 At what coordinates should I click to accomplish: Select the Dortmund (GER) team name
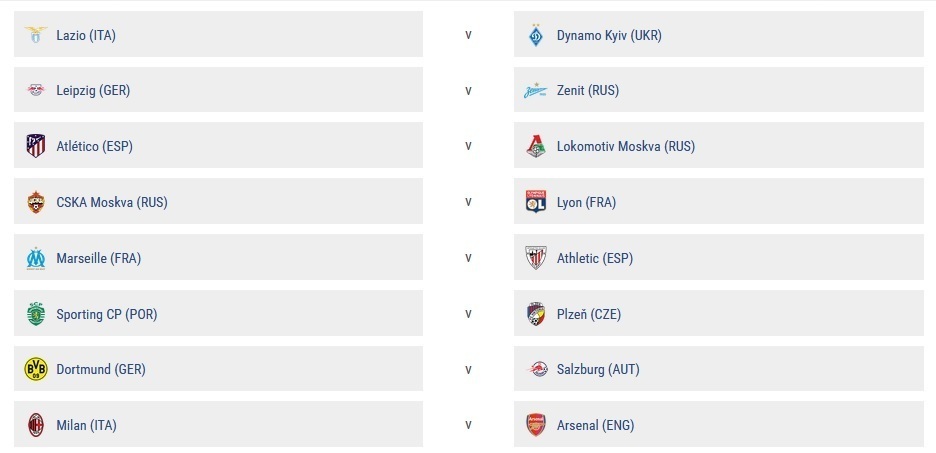[101, 369]
